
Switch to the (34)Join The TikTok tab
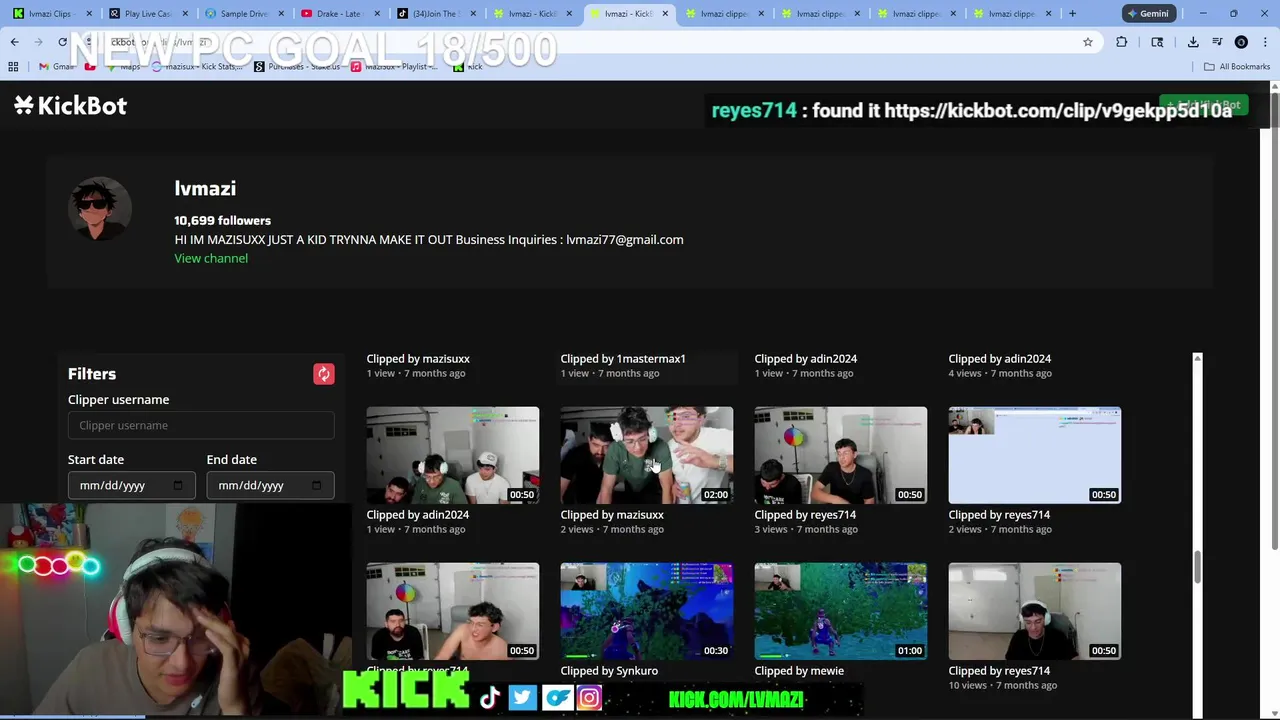434,14
